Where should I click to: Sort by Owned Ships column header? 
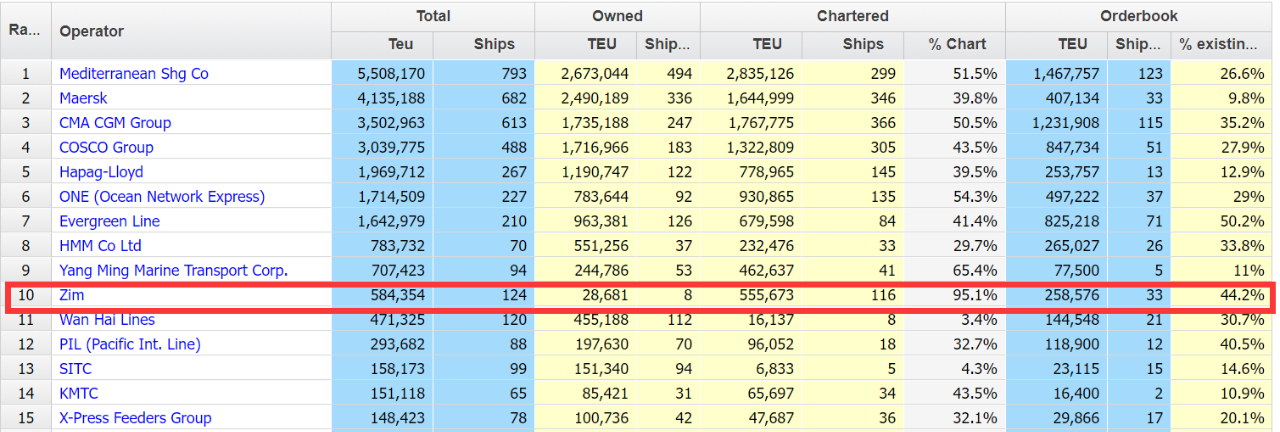coord(668,45)
